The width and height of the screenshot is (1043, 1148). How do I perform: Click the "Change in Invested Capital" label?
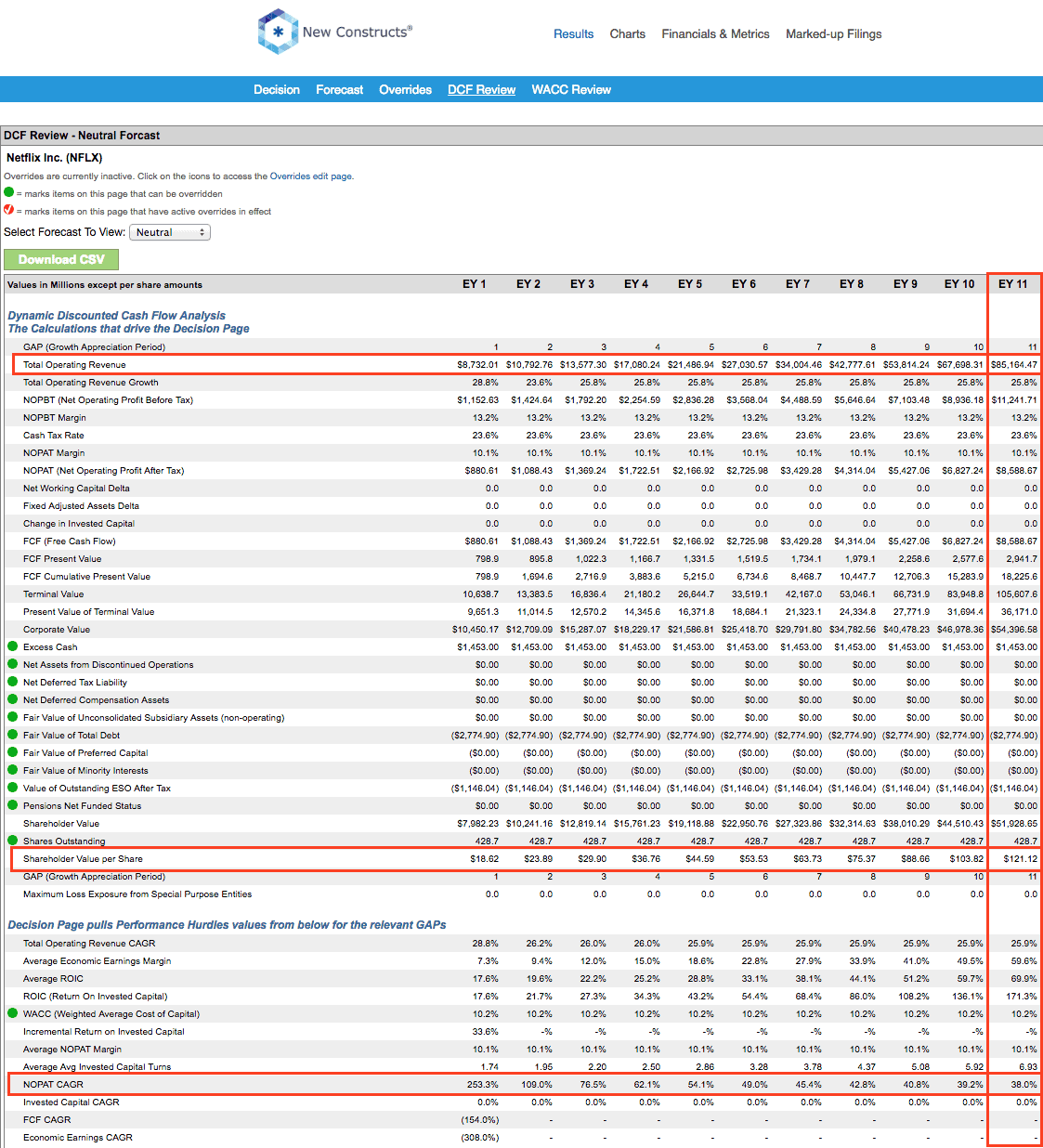click(79, 524)
